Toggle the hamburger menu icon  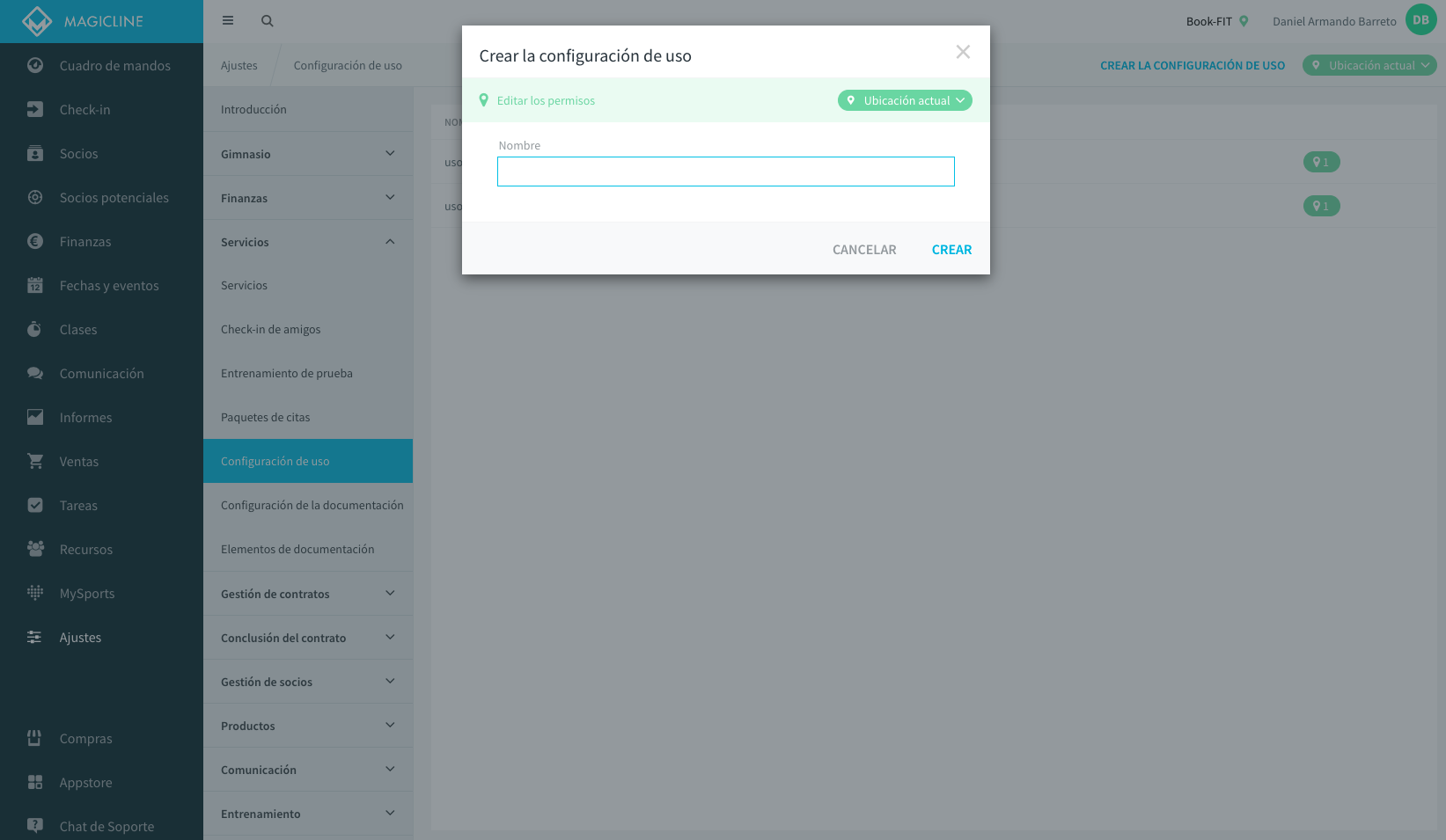click(x=228, y=20)
